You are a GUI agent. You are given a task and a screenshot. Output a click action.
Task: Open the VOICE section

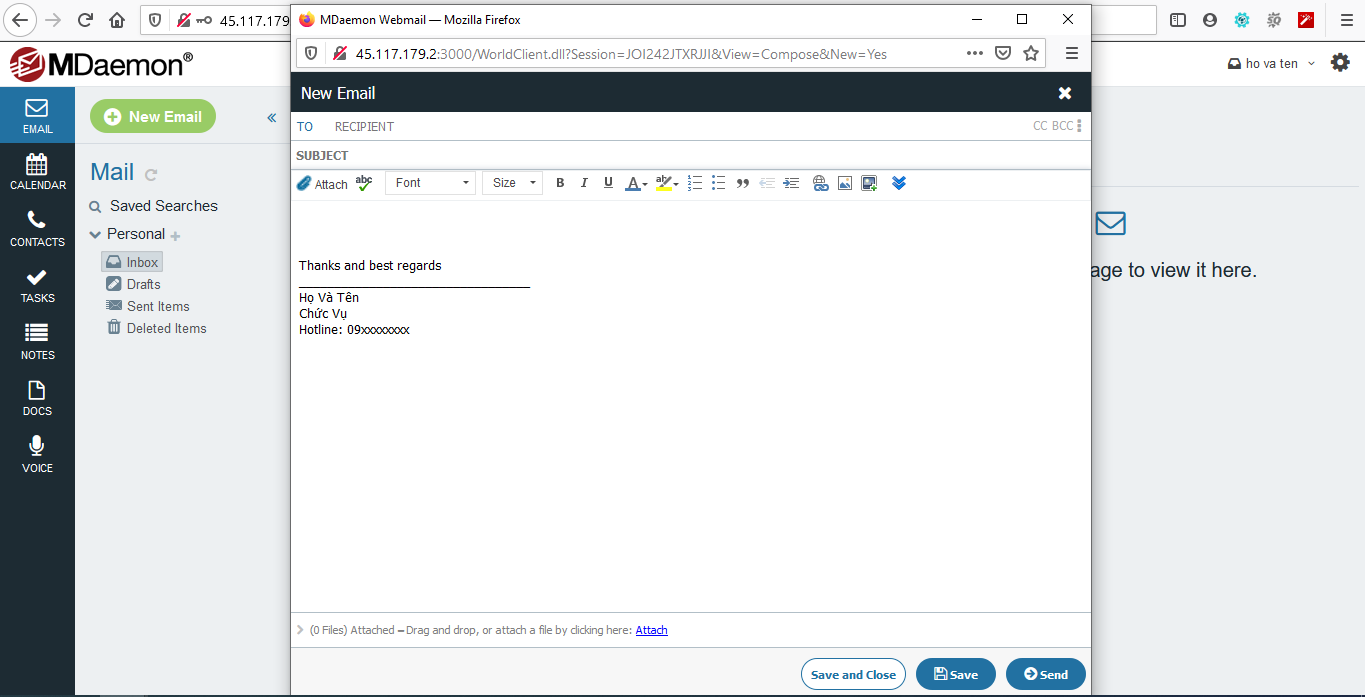(37, 455)
